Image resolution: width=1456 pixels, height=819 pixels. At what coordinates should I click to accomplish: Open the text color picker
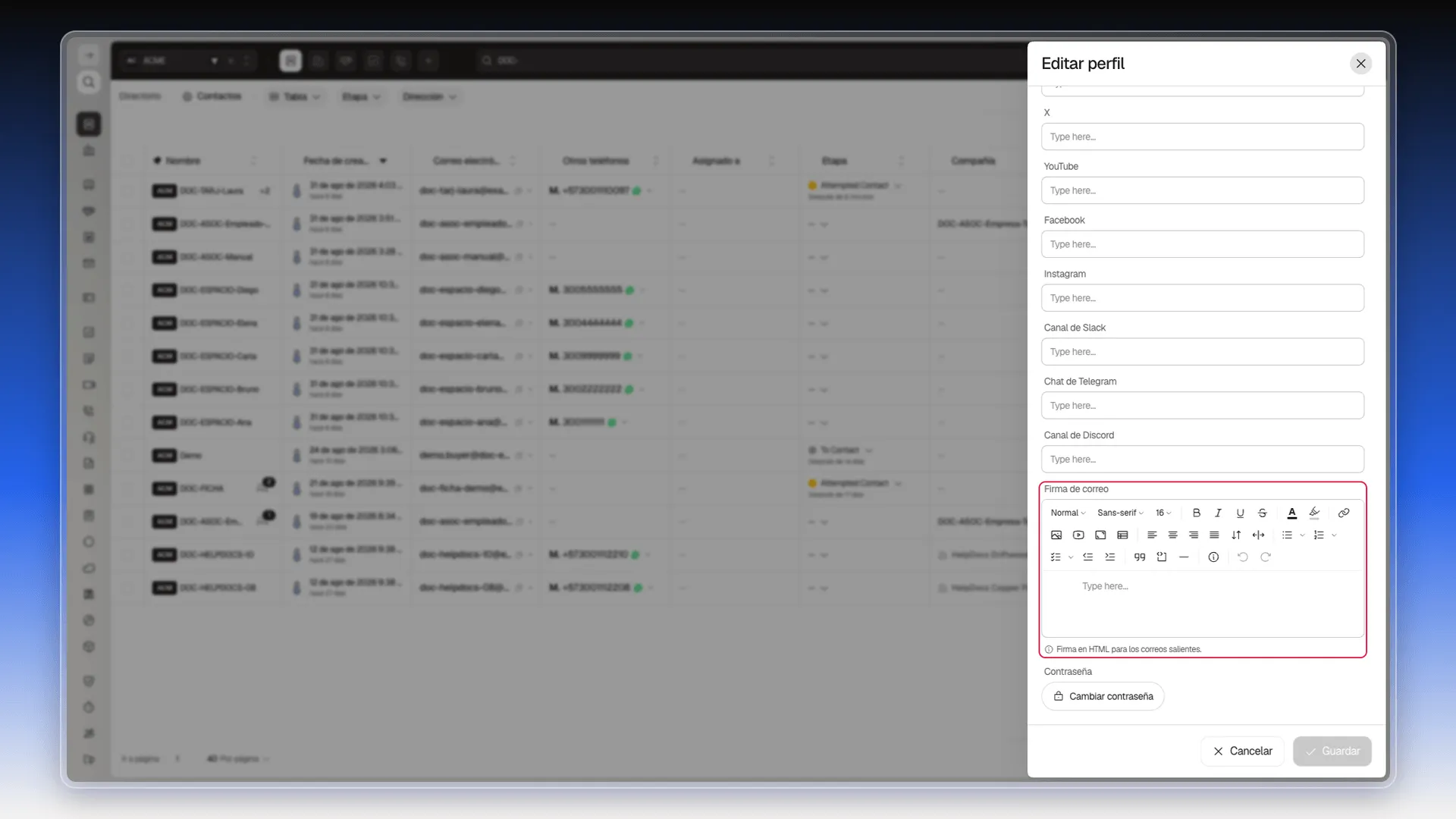click(1292, 513)
